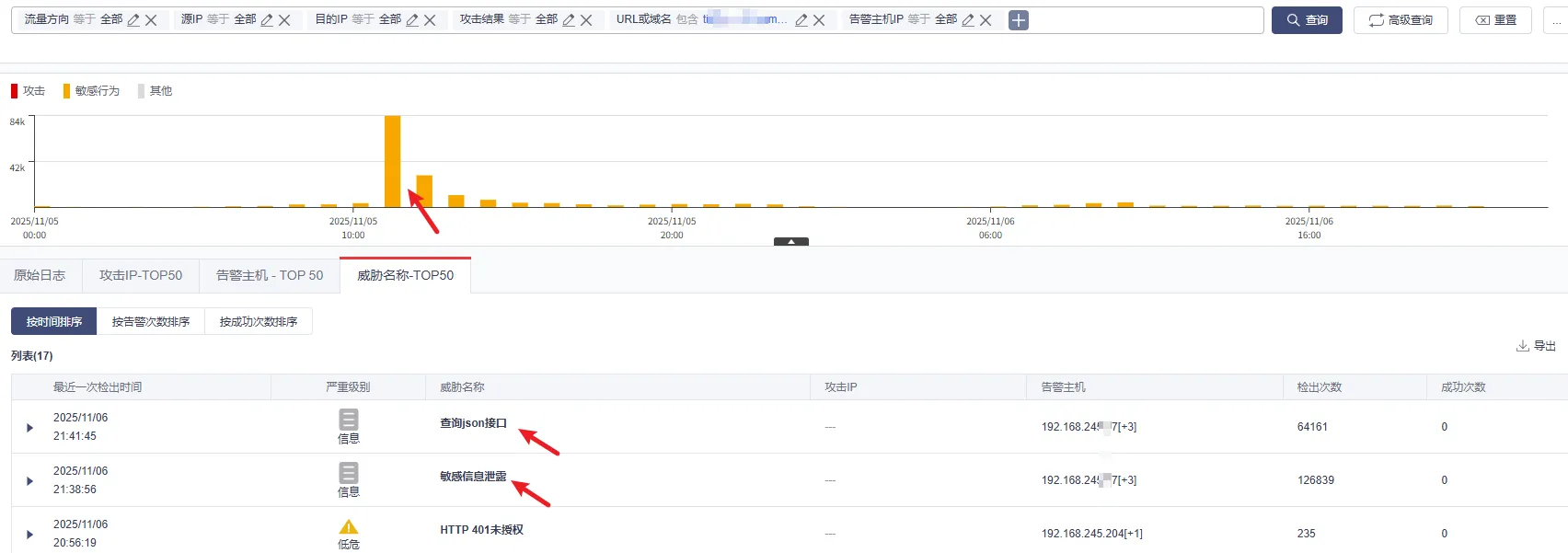Edit the 目的IP filter with pencil icon
The height and width of the screenshot is (553, 1568).
(412, 20)
